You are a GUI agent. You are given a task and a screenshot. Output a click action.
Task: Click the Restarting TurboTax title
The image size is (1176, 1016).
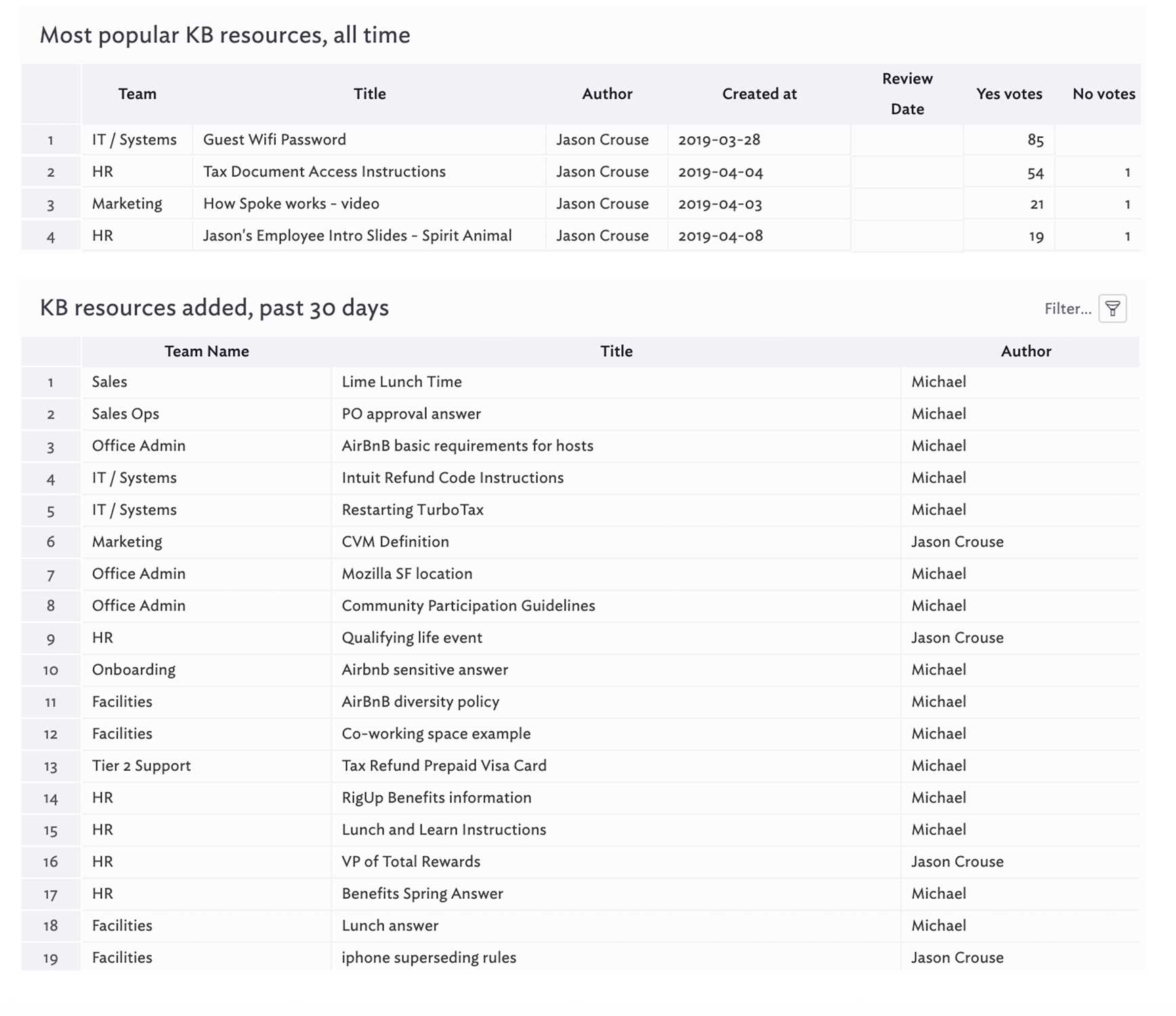pos(413,510)
